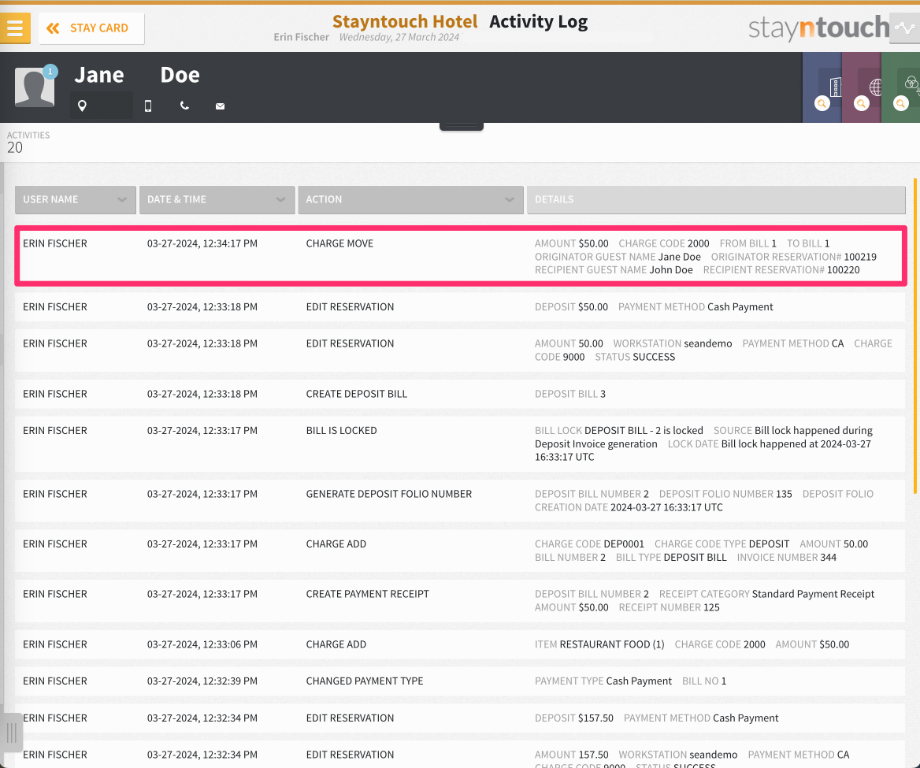This screenshot has width=920, height=768.
Task: Open the hamburger main menu
Action: pos(15,28)
